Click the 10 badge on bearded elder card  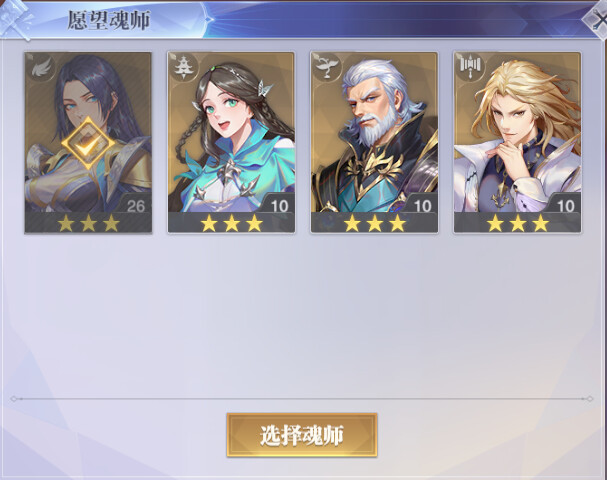(x=422, y=206)
